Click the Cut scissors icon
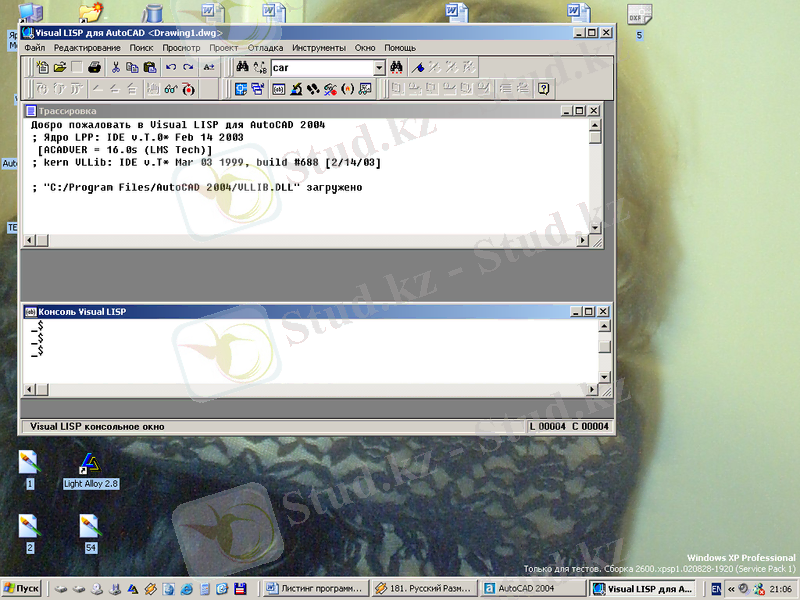The image size is (800, 600). (116, 67)
